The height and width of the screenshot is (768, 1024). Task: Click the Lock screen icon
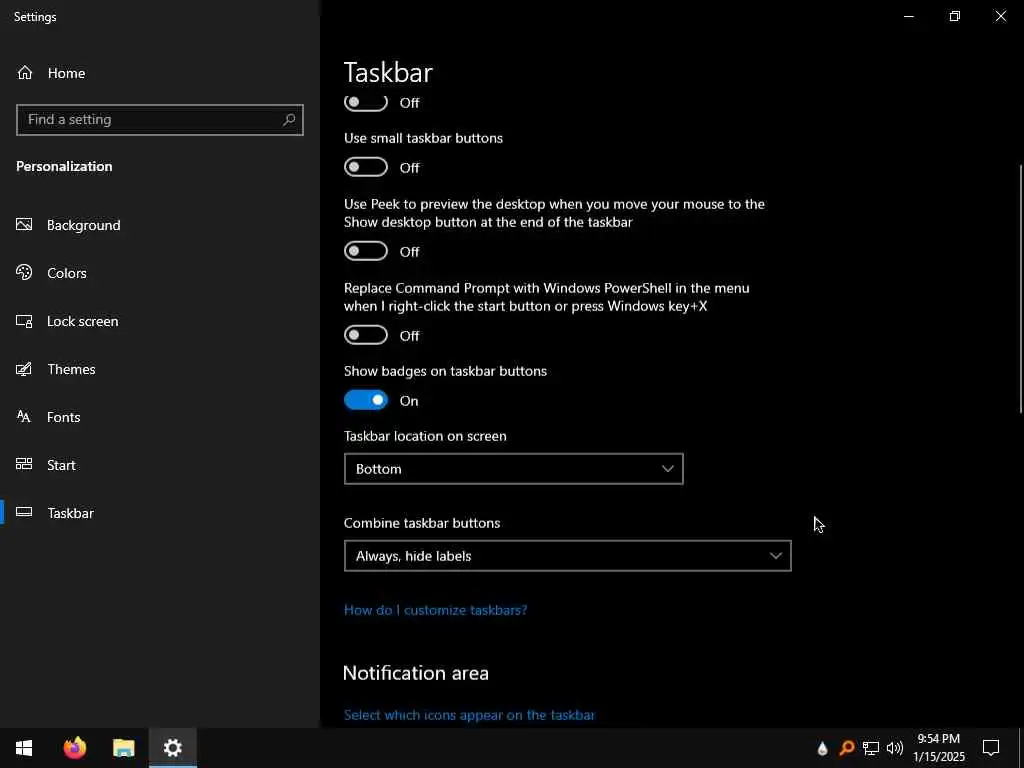(x=24, y=321)
